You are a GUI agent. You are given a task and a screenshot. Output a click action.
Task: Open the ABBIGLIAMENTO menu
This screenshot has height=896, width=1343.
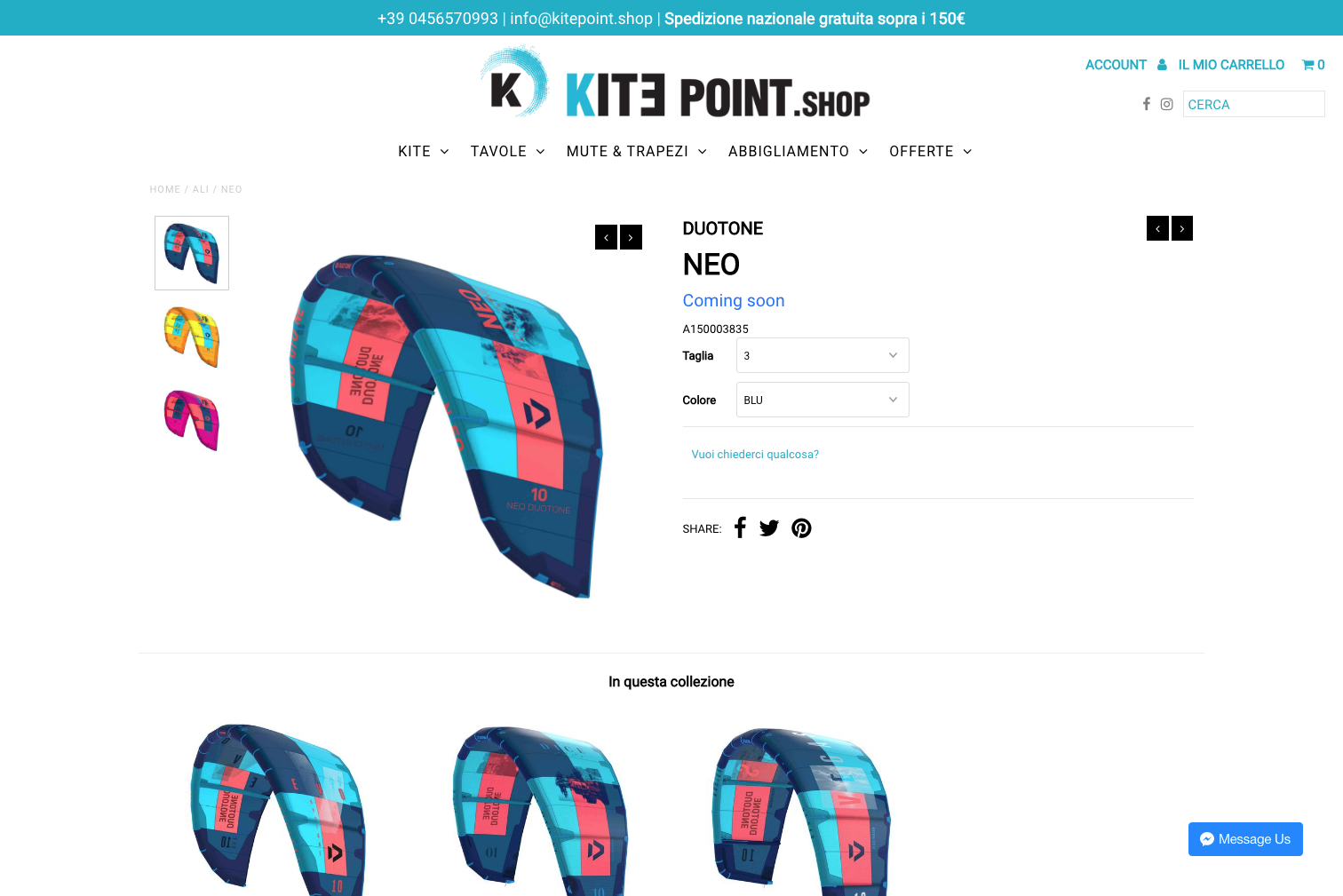point(798,152)
